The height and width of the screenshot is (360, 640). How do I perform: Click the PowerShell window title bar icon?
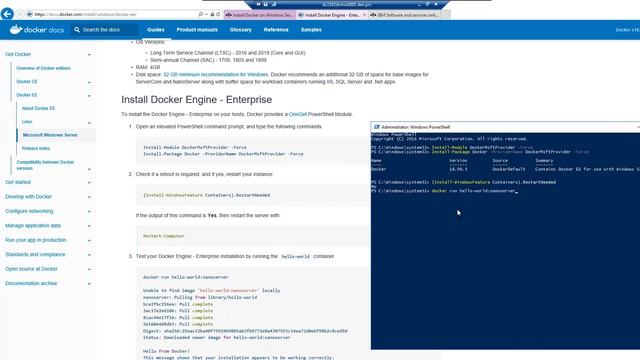pyautogui.click(x=377, y=127)
